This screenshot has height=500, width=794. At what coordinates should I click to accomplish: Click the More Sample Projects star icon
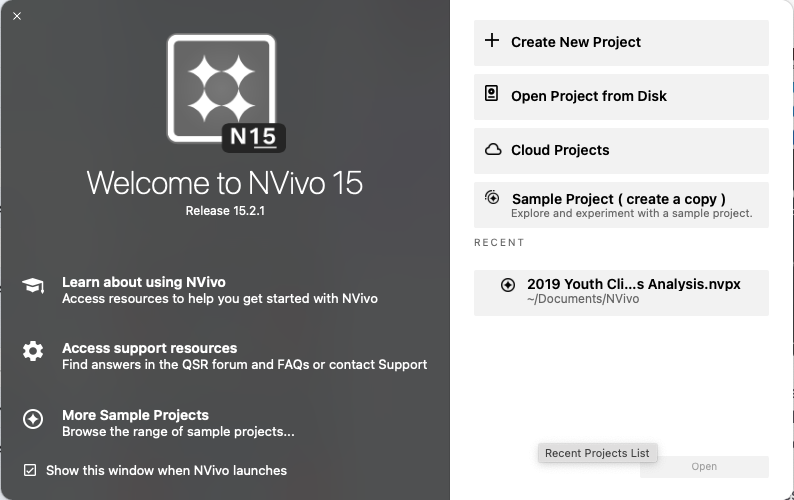pyautogui.click(x=33, y=419)
